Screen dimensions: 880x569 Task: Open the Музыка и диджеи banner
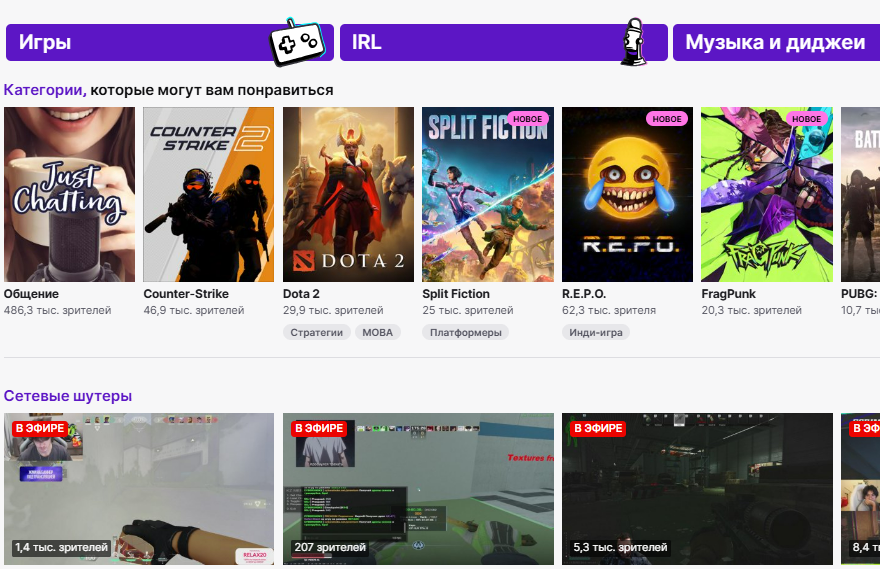click(776, 42)
